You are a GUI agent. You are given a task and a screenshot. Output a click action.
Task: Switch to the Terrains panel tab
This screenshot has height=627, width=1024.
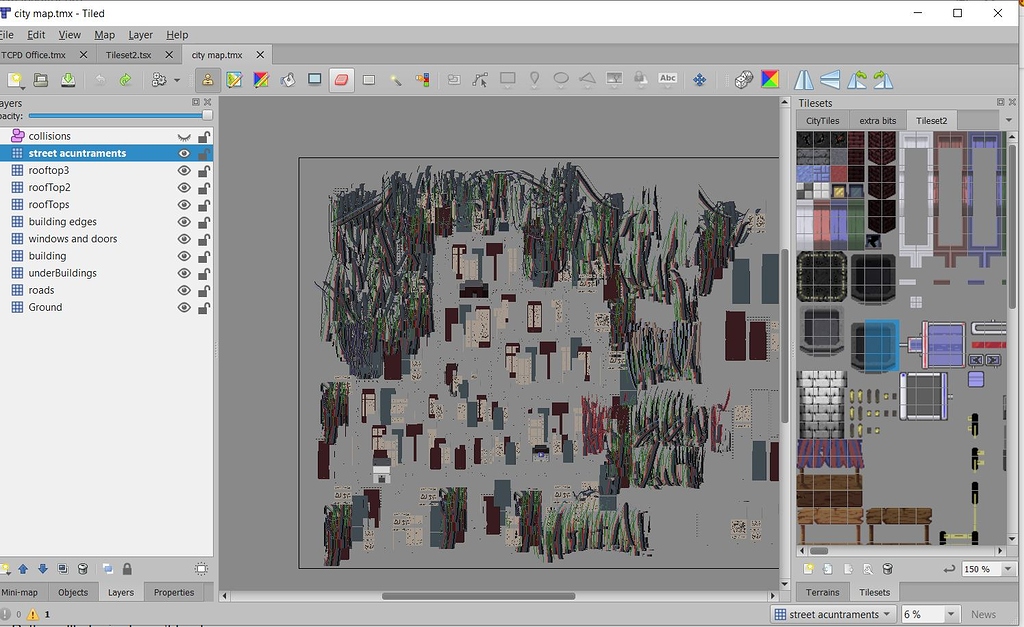[x=823, y=592]
